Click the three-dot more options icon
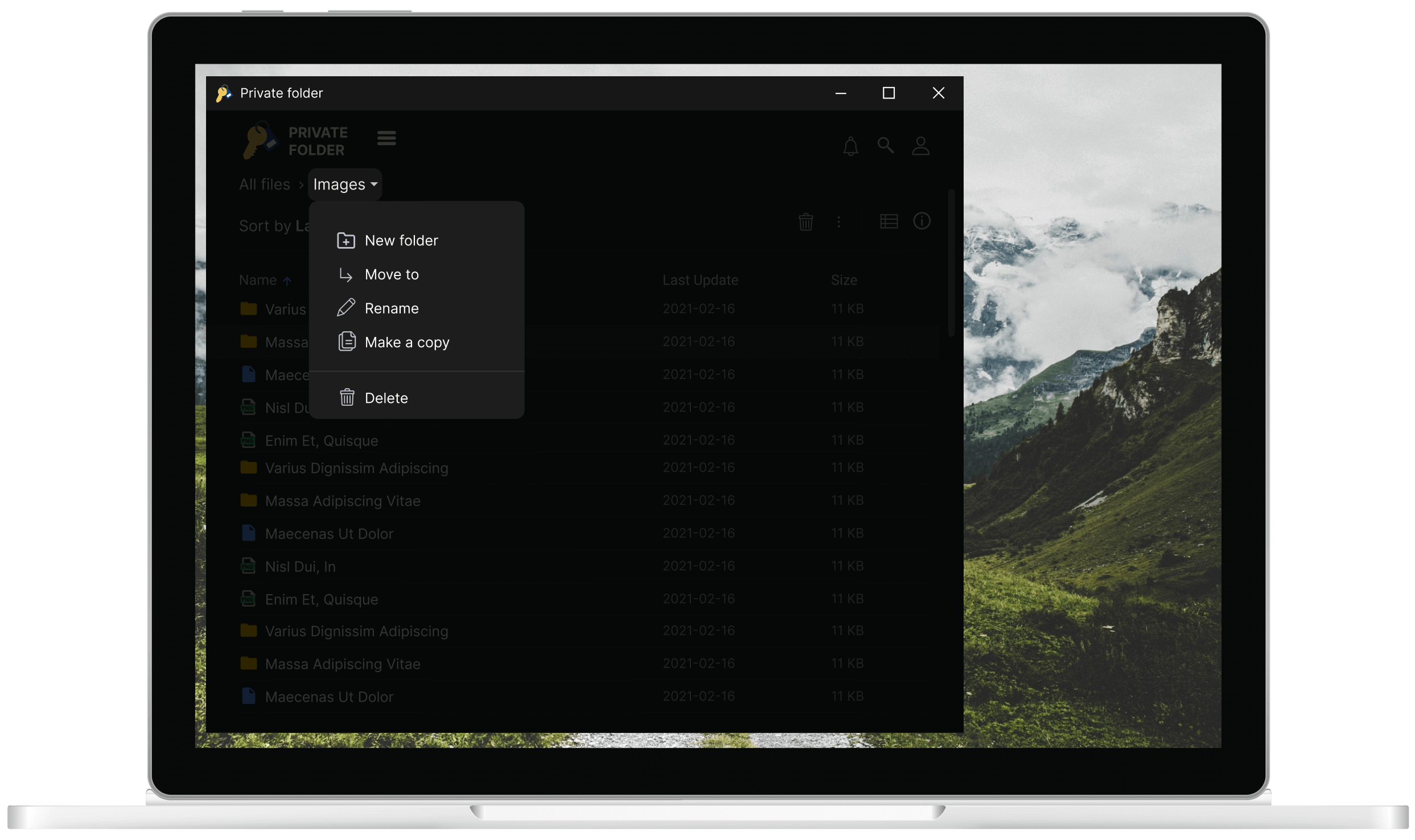 (x=838, y=221)
